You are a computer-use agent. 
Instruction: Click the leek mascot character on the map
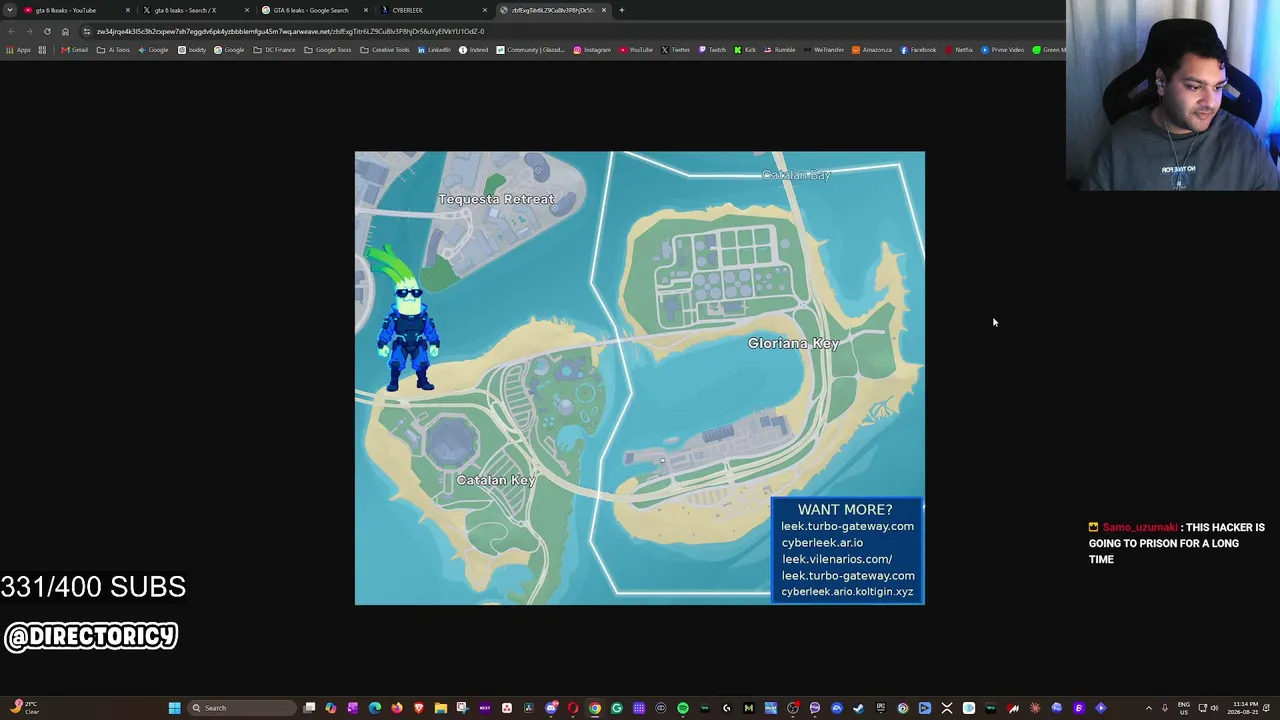pyautogui.click(x=405, y=320)
